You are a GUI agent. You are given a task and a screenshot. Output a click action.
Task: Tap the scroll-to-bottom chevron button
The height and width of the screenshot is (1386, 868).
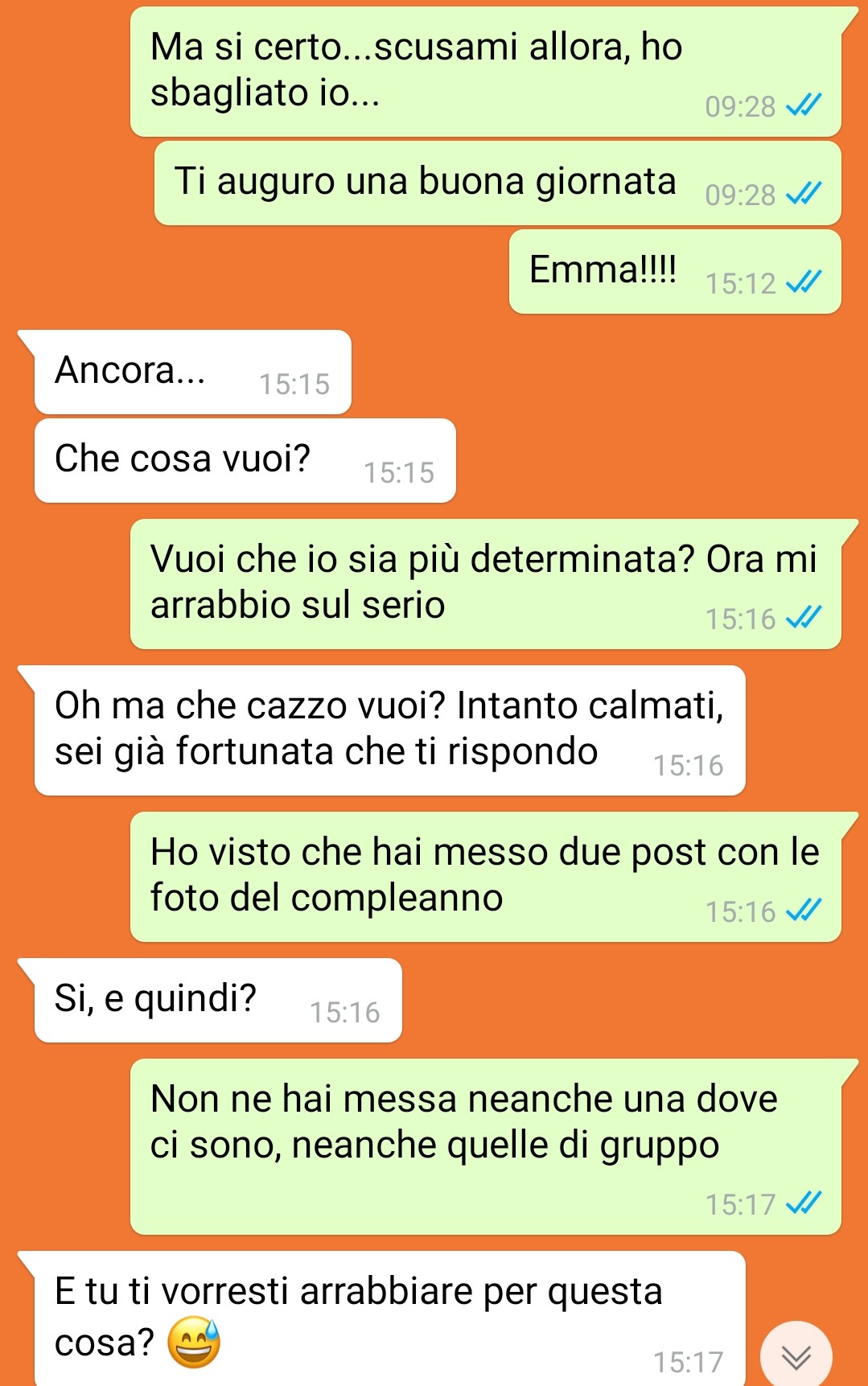796,1357
